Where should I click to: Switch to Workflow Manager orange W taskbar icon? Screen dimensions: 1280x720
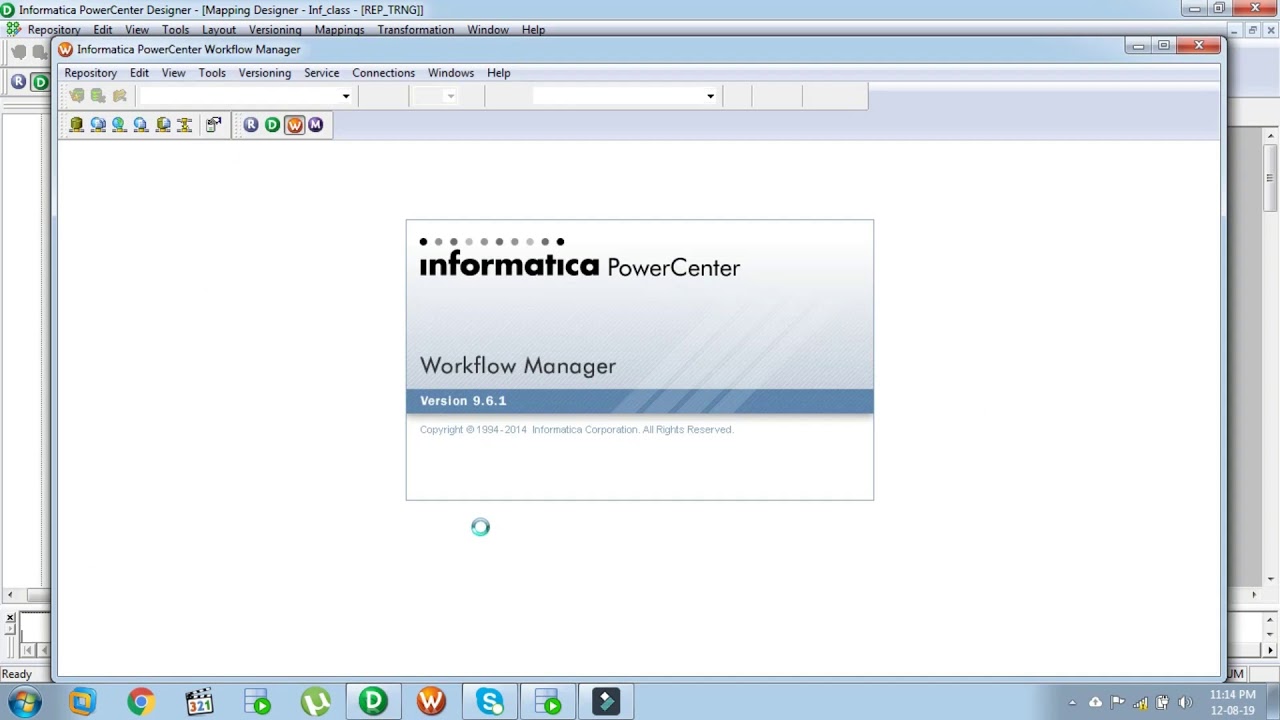(431, 702)
